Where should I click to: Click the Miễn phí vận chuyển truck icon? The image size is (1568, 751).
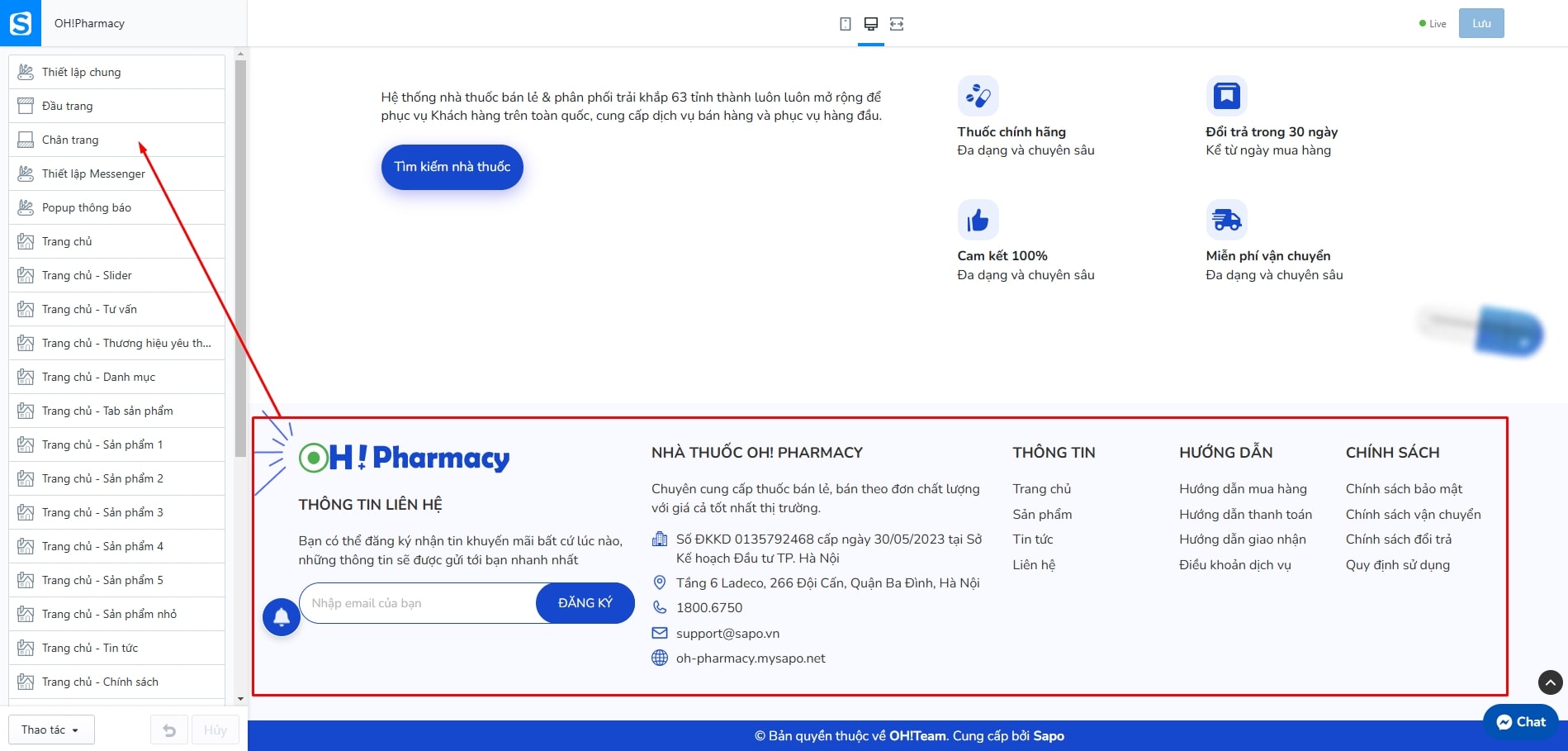pyautogui.click(x=1227, y=220)
